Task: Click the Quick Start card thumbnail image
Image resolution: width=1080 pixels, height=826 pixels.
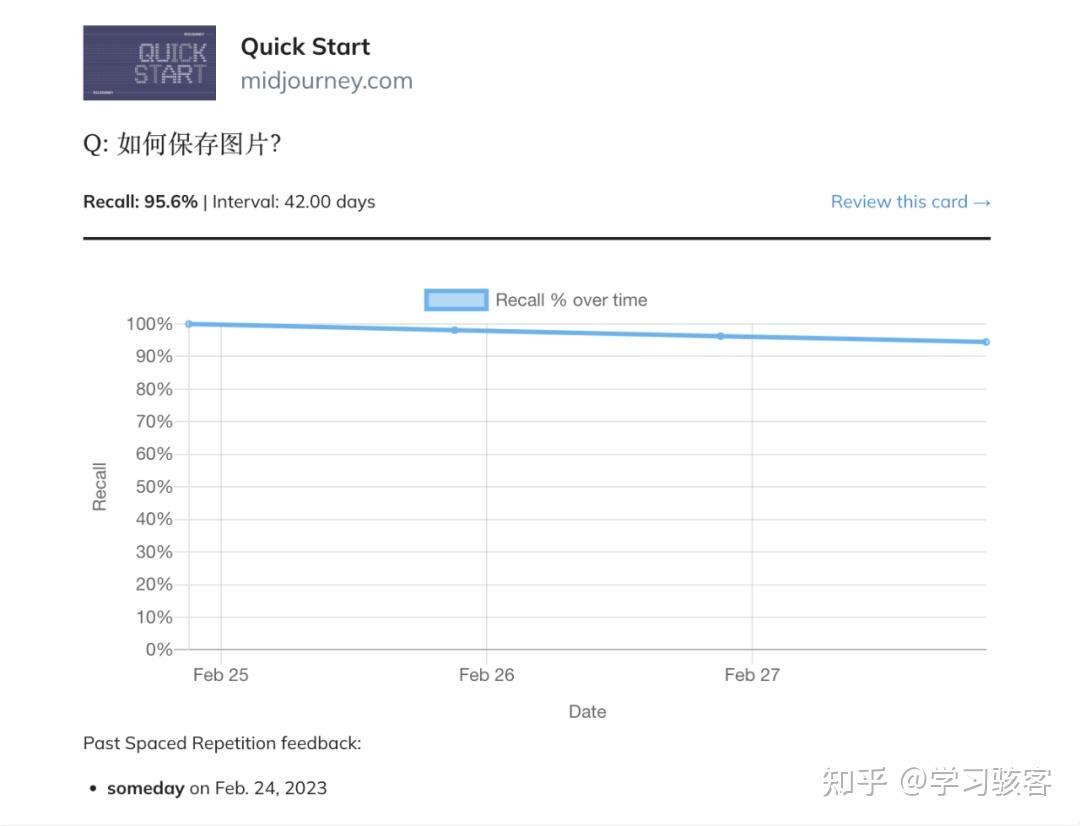Action: 148,61
